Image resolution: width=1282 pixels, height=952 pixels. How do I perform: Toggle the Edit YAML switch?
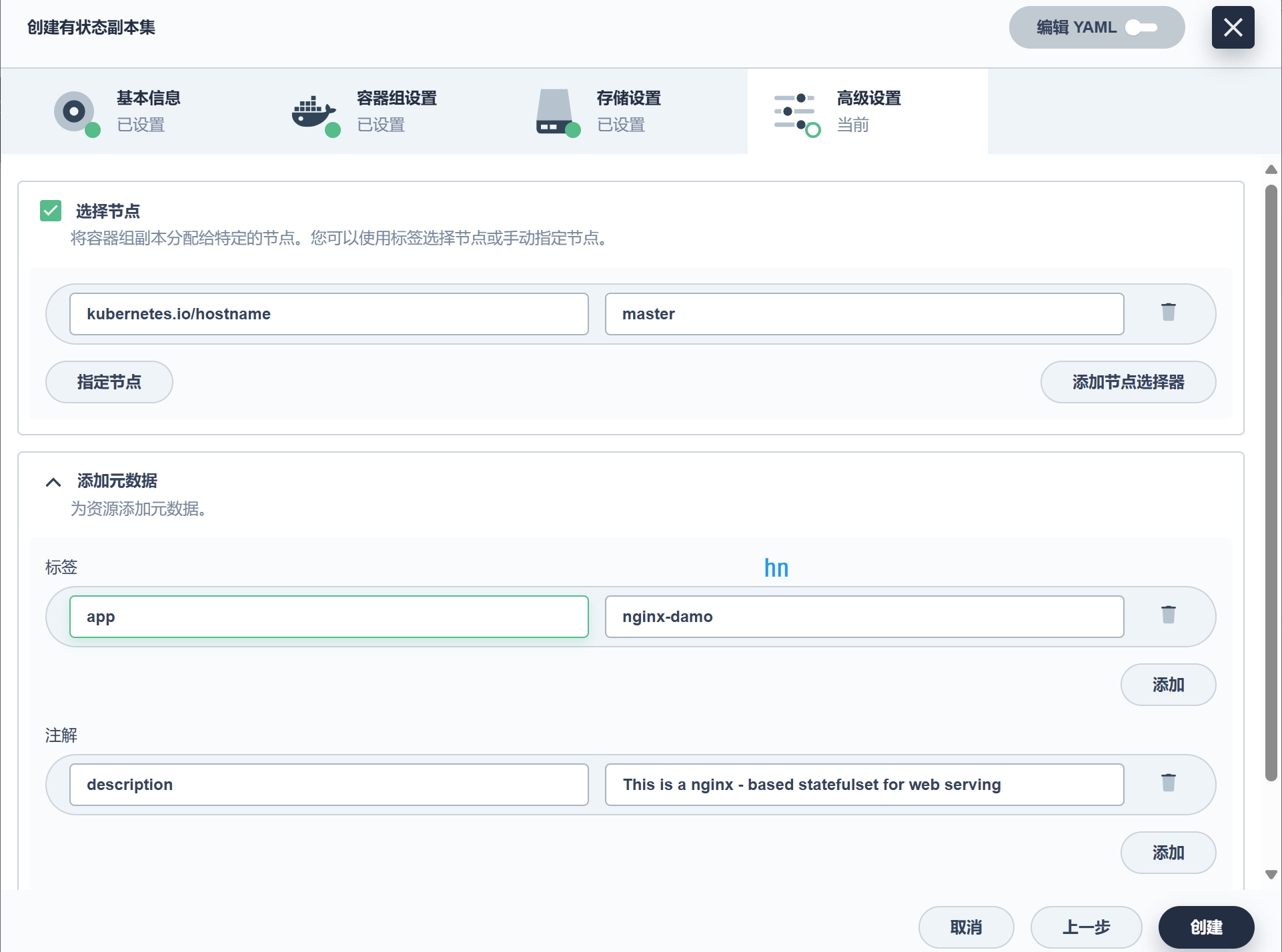[x=1141, y=27]
